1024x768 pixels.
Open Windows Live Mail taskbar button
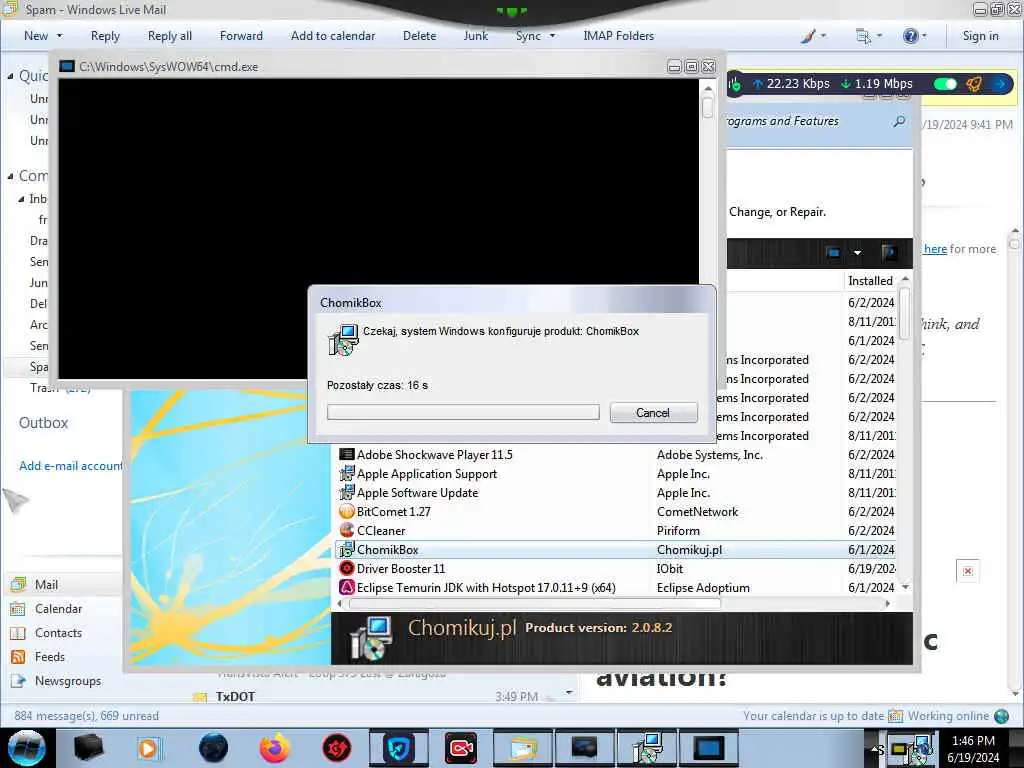point(522,748)
